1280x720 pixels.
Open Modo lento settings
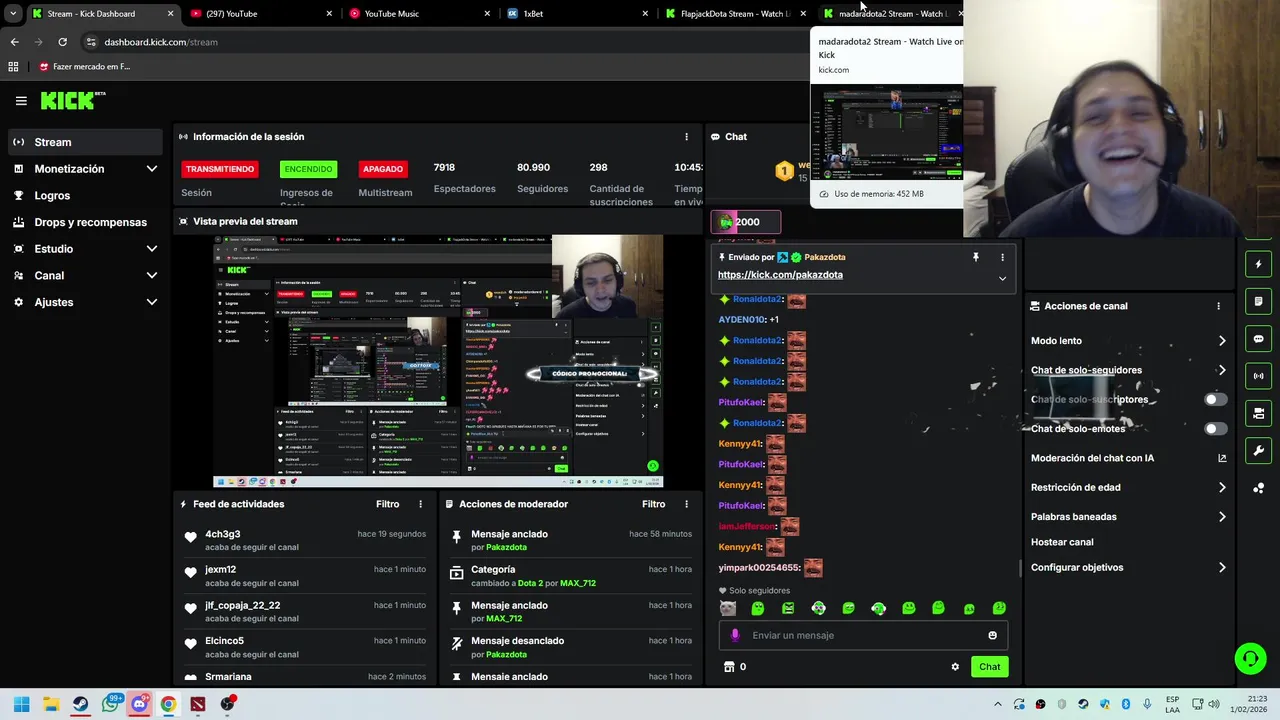point(1128,341)
